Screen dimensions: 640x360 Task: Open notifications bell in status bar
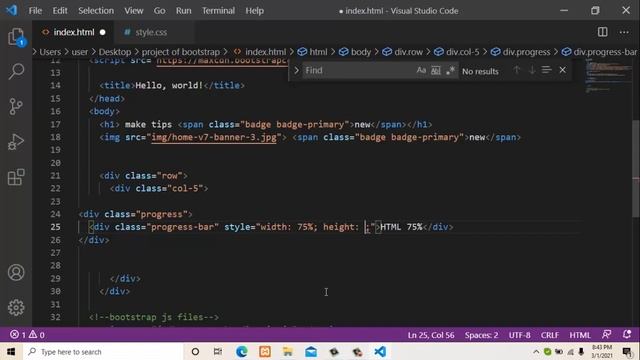(627, 335)
